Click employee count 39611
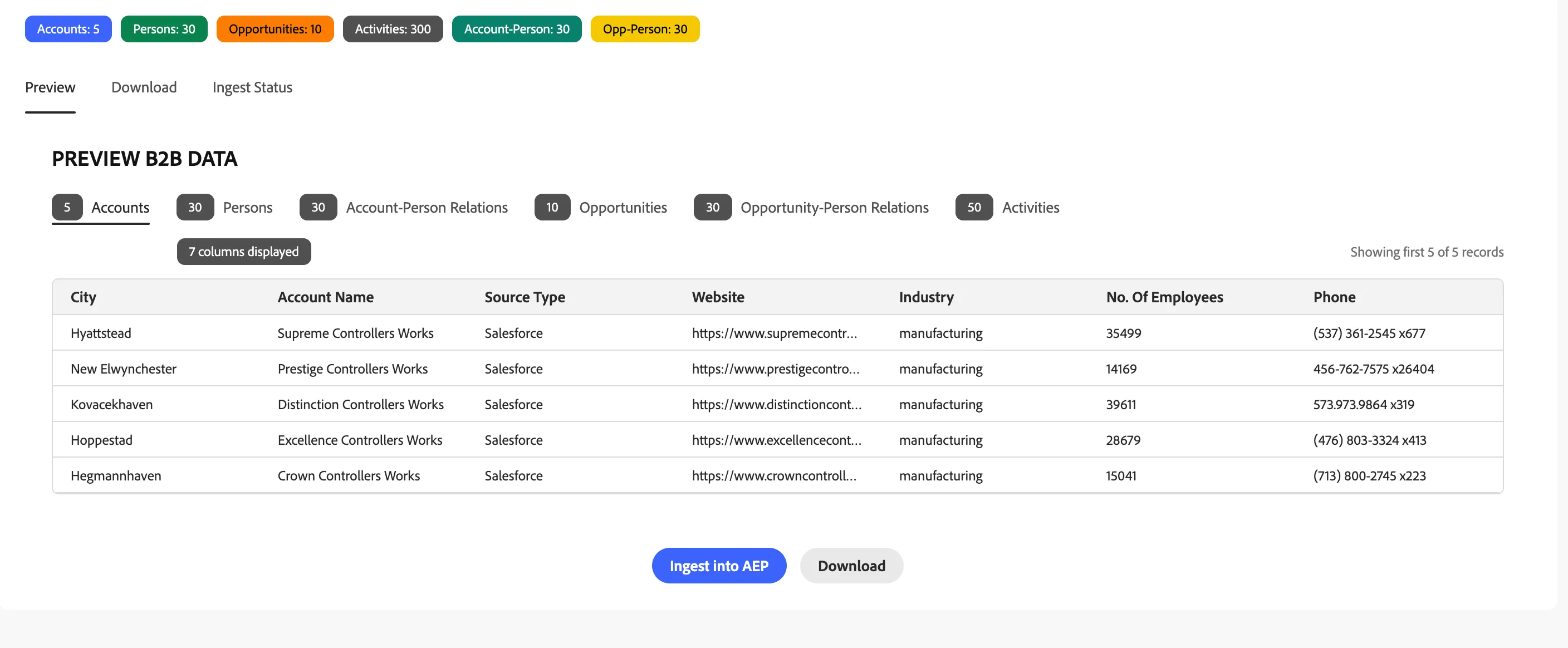Image resolution: width=1568 pixels, height=648 pixels. (x=1121, y=405)
